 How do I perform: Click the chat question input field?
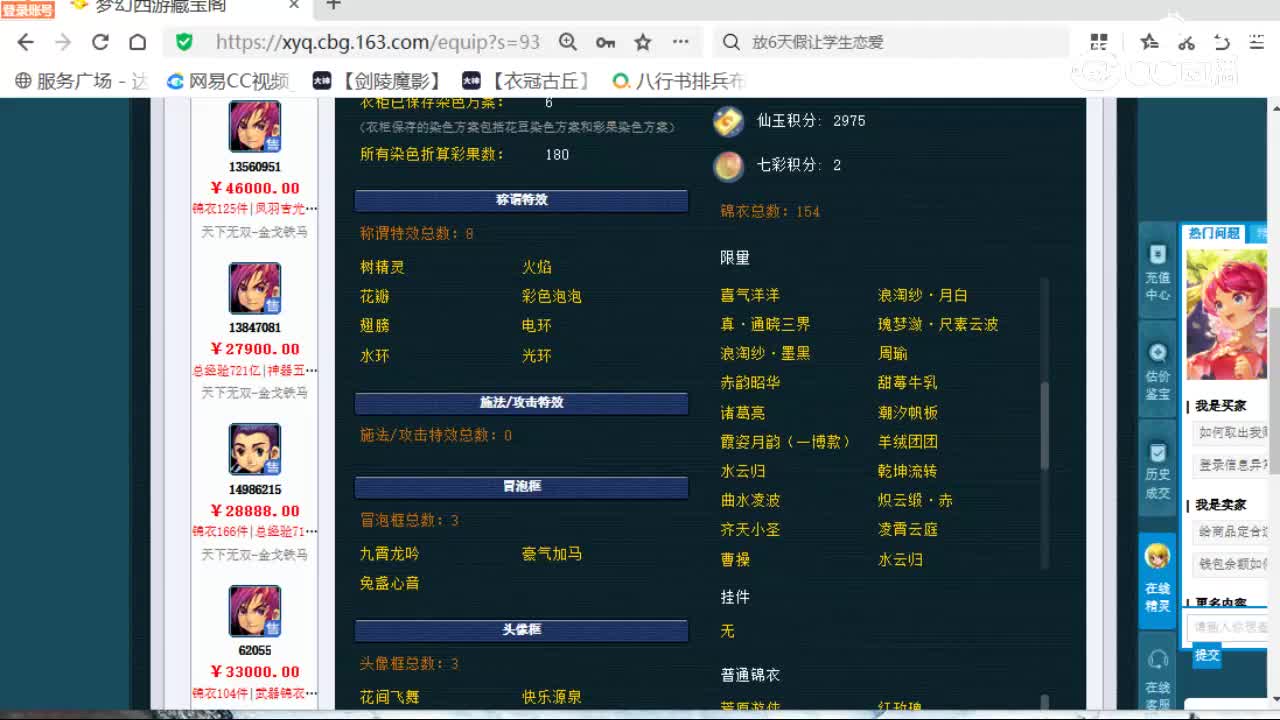[1229, 627]
